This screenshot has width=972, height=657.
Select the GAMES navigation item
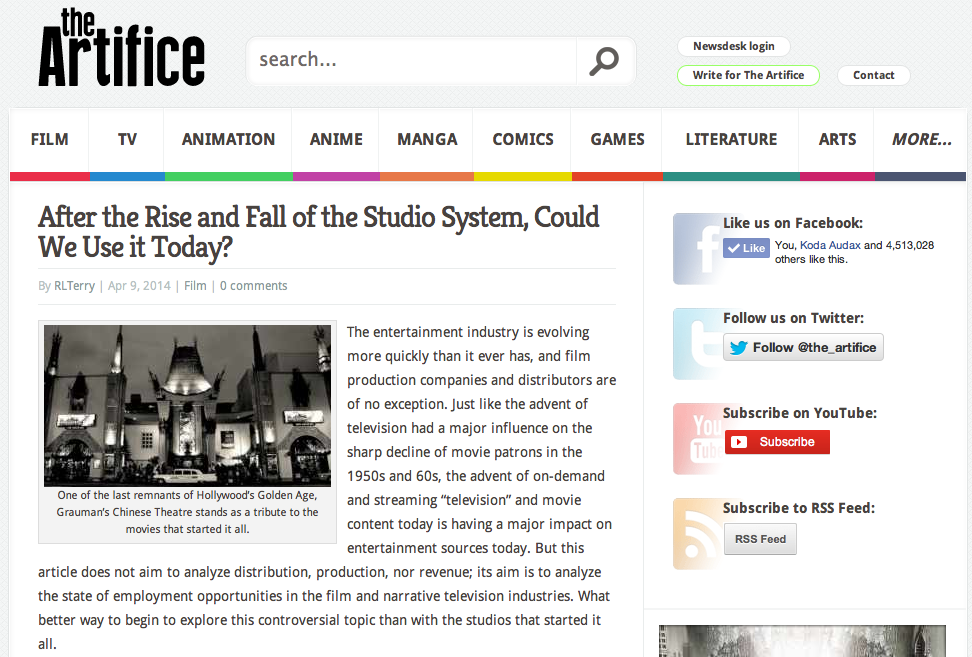point(617,140)
